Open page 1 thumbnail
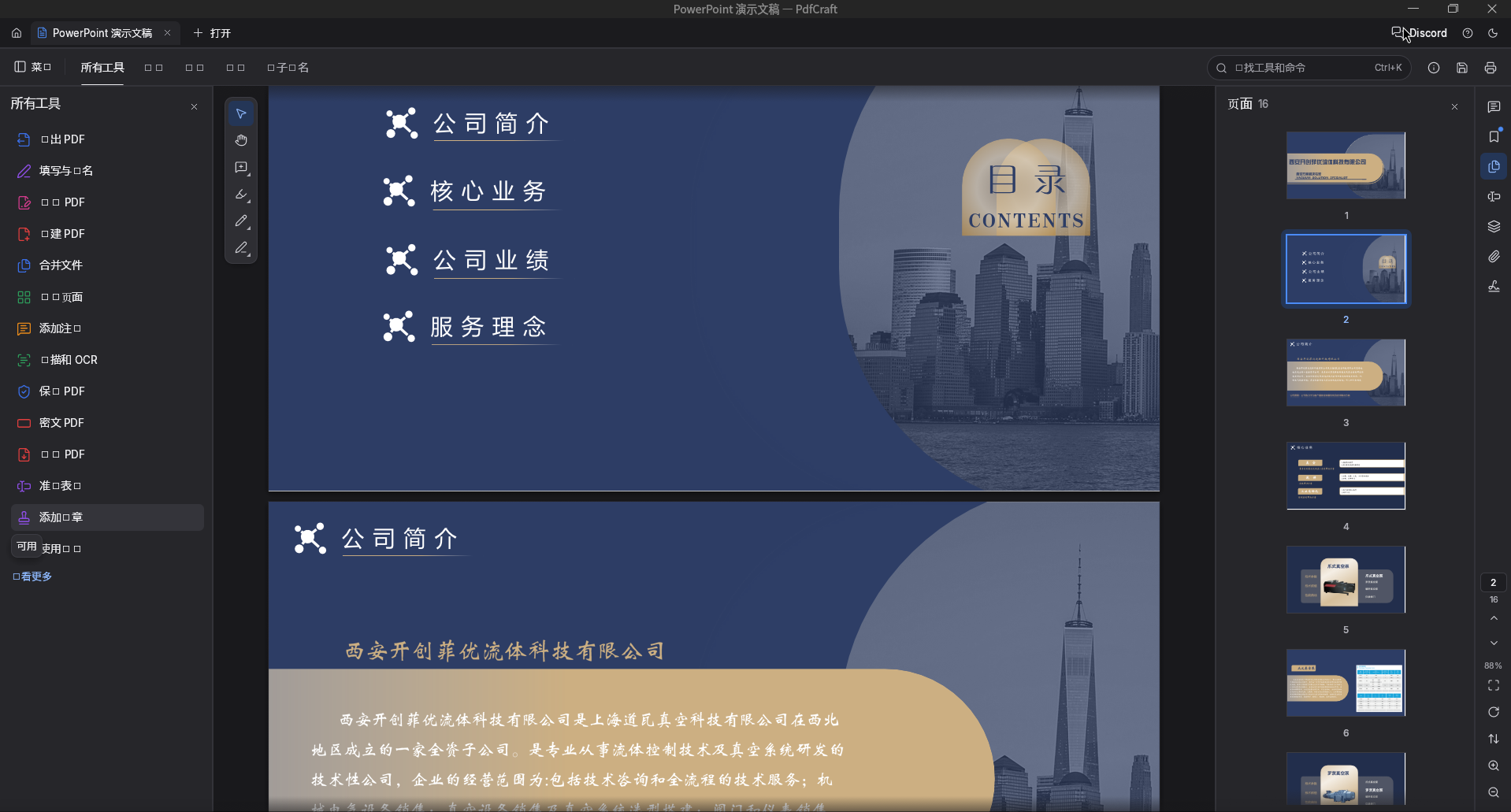 1346,165
